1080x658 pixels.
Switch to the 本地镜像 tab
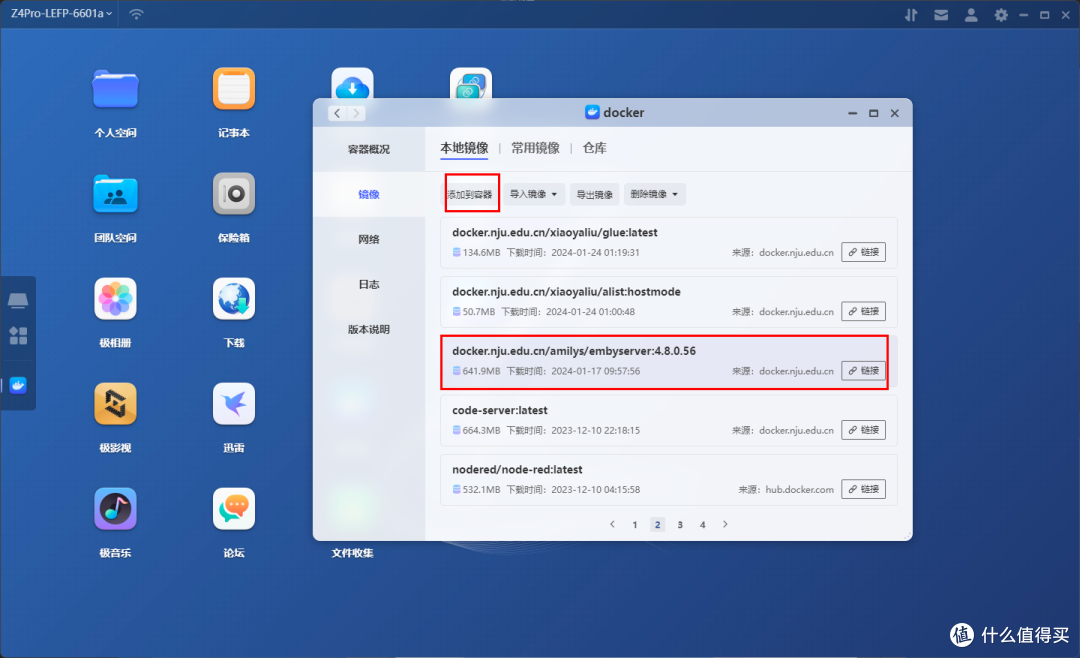click(464, 148)
